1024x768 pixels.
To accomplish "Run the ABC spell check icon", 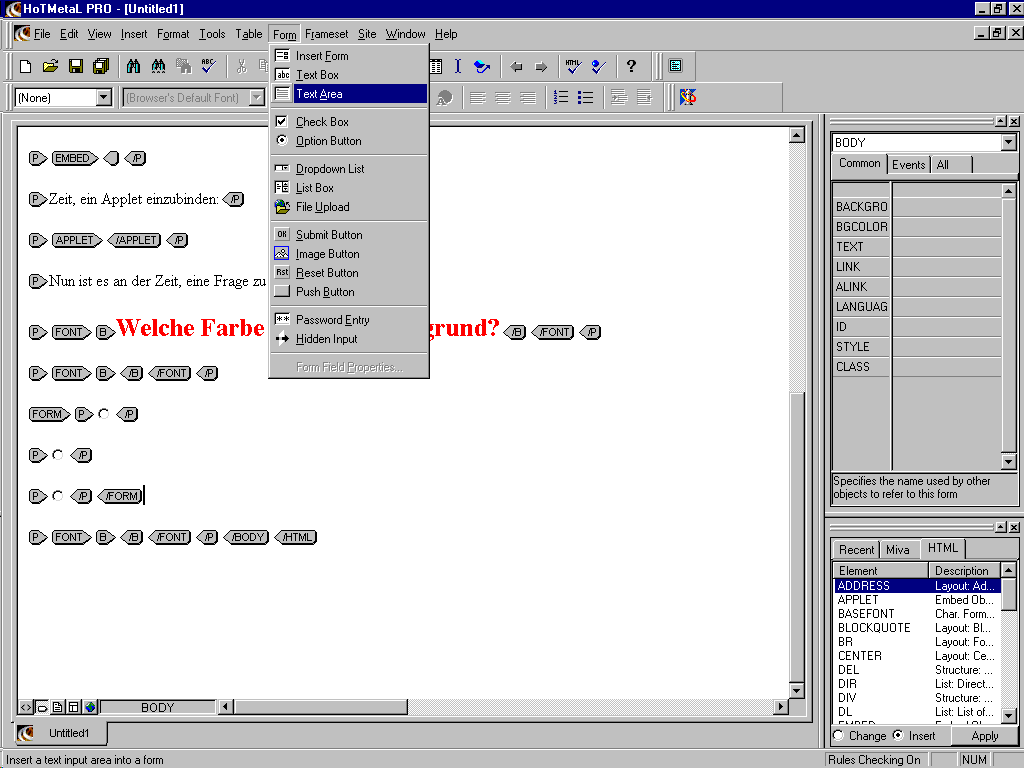I will 208,67.
